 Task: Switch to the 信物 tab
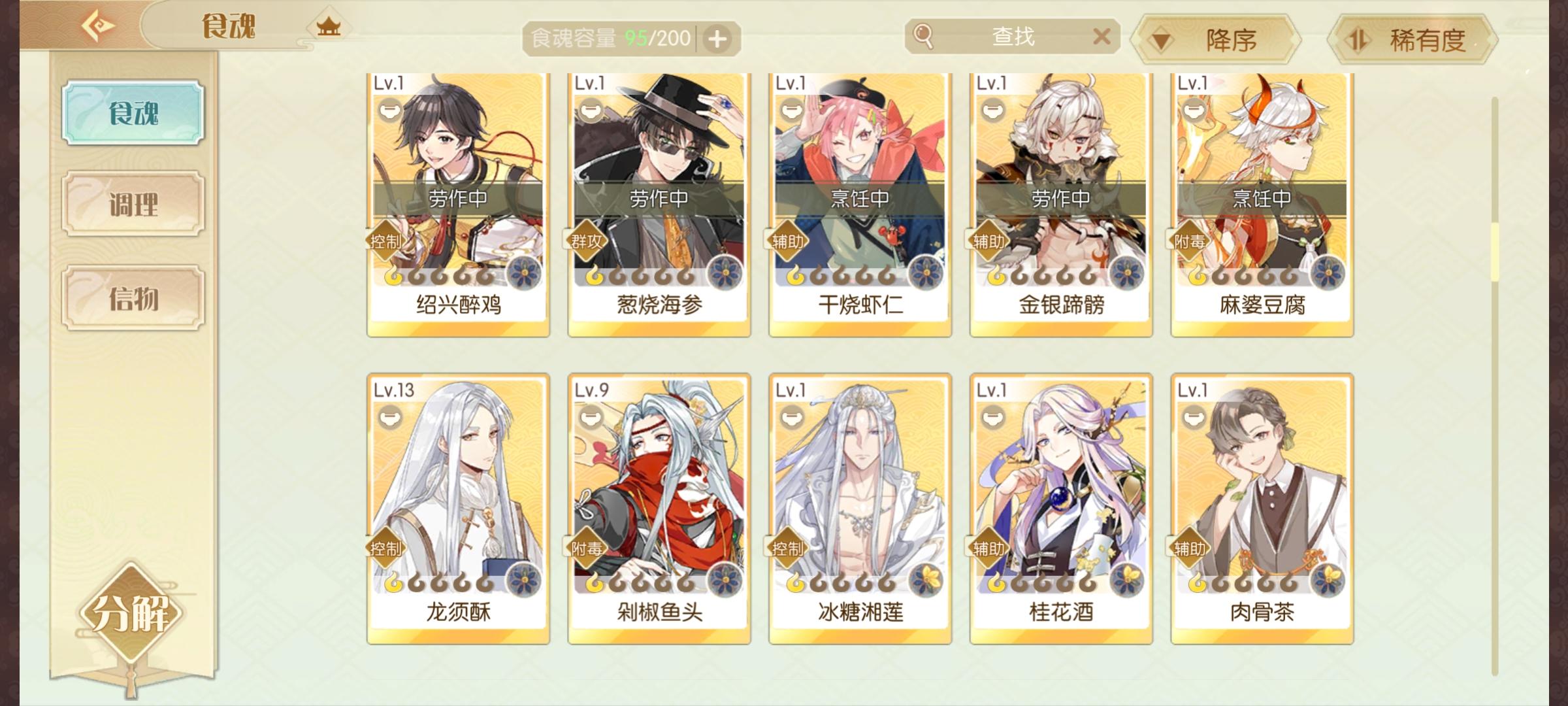point(133,298)
